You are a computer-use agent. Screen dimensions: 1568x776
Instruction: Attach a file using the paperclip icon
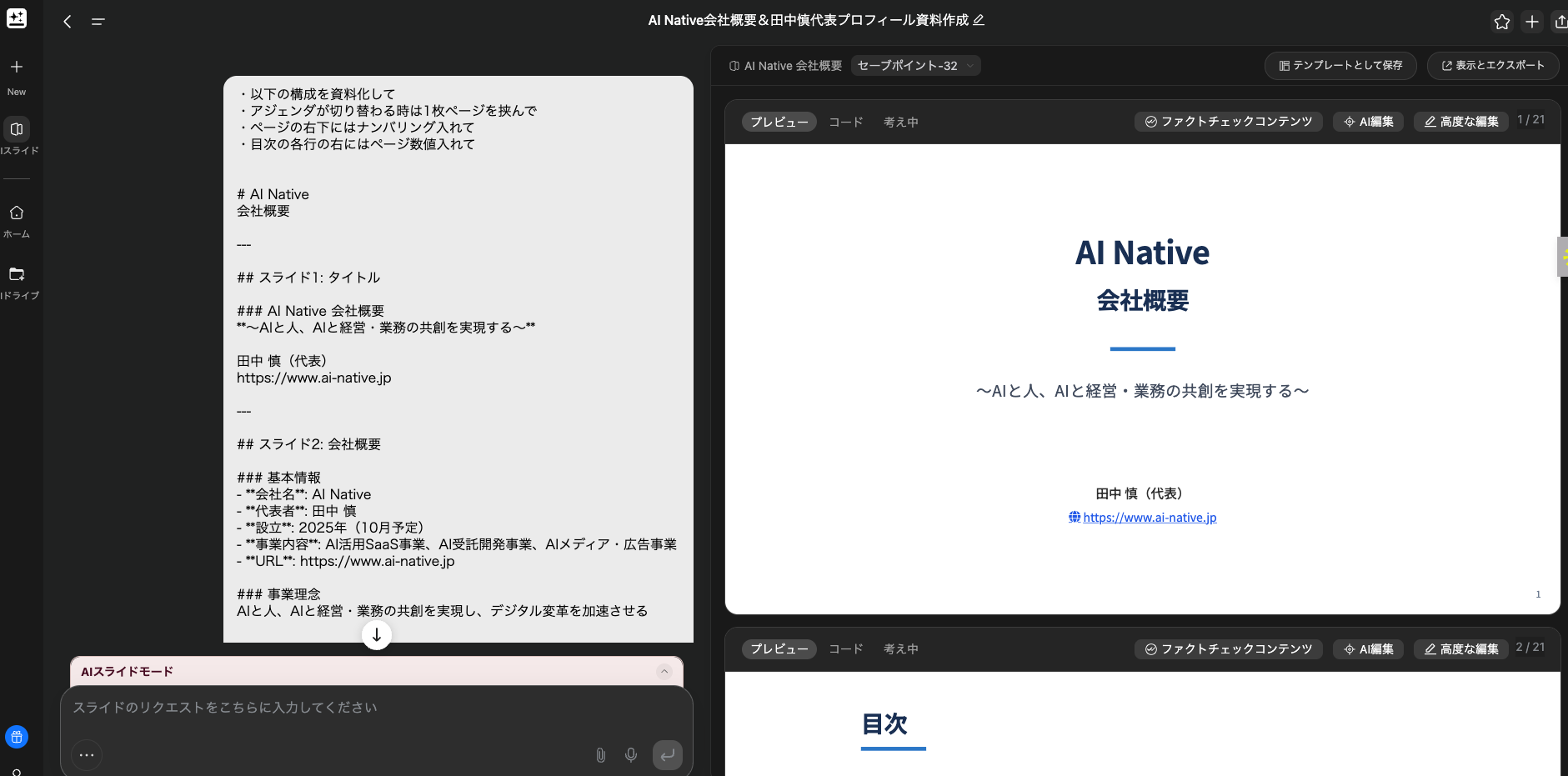(x=599, y=754)
